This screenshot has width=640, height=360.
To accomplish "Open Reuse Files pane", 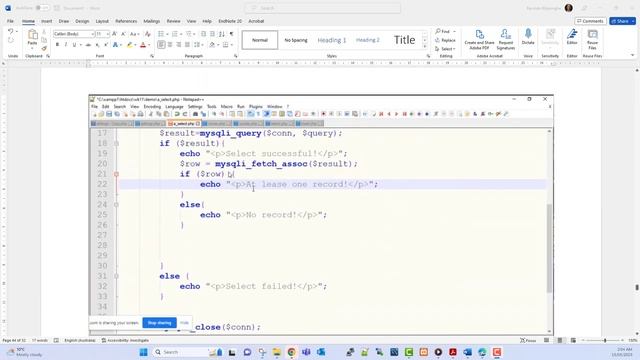I will (592, 39).
